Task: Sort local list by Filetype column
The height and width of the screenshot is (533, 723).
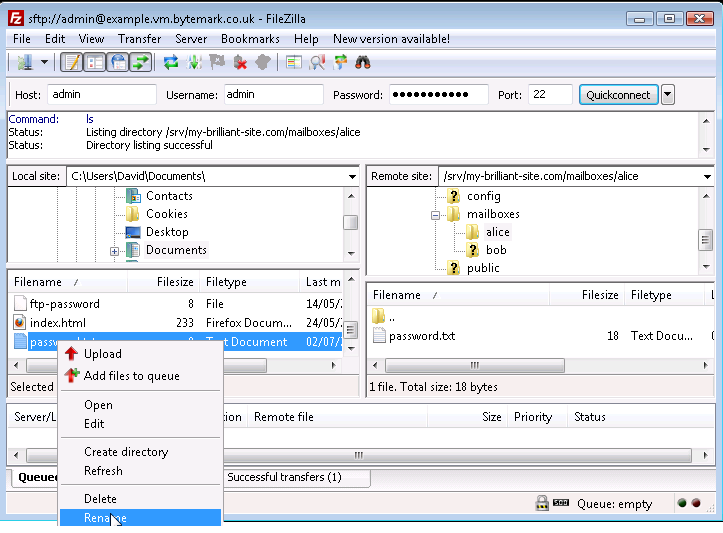Action: tap(249, 282)
